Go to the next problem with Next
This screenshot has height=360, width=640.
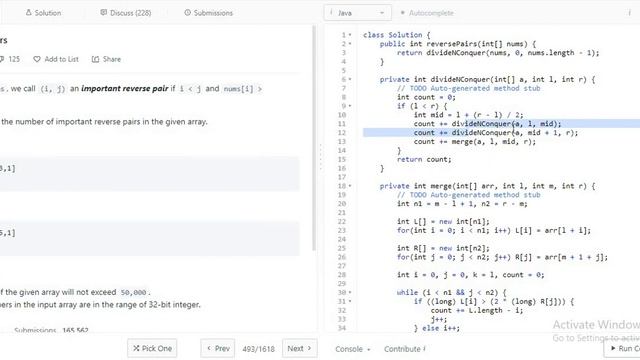point(300,348)
